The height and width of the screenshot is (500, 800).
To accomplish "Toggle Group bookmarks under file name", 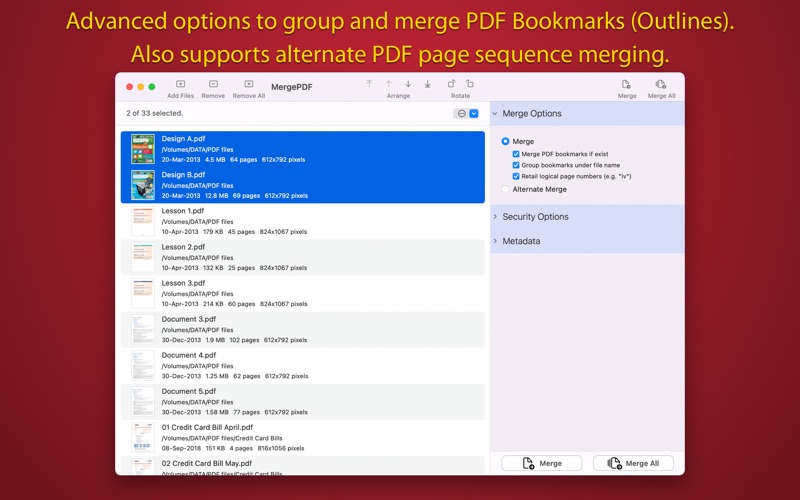I will tap(516, 165).
